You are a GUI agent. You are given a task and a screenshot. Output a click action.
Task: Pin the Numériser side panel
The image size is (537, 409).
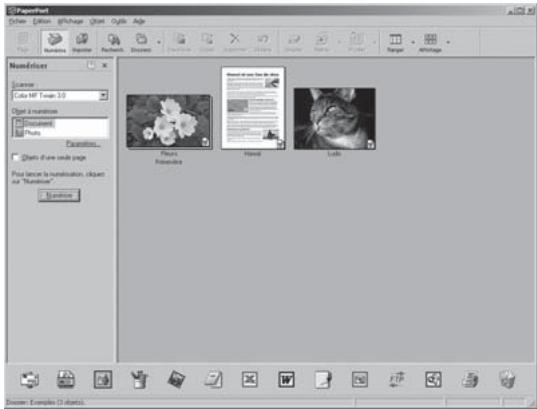(91, 65)
